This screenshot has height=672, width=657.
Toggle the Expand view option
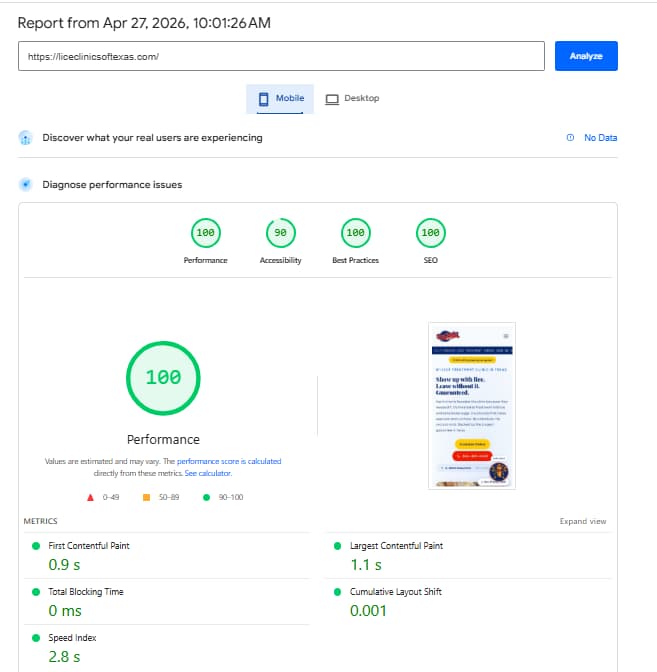[x=583, y=521]
